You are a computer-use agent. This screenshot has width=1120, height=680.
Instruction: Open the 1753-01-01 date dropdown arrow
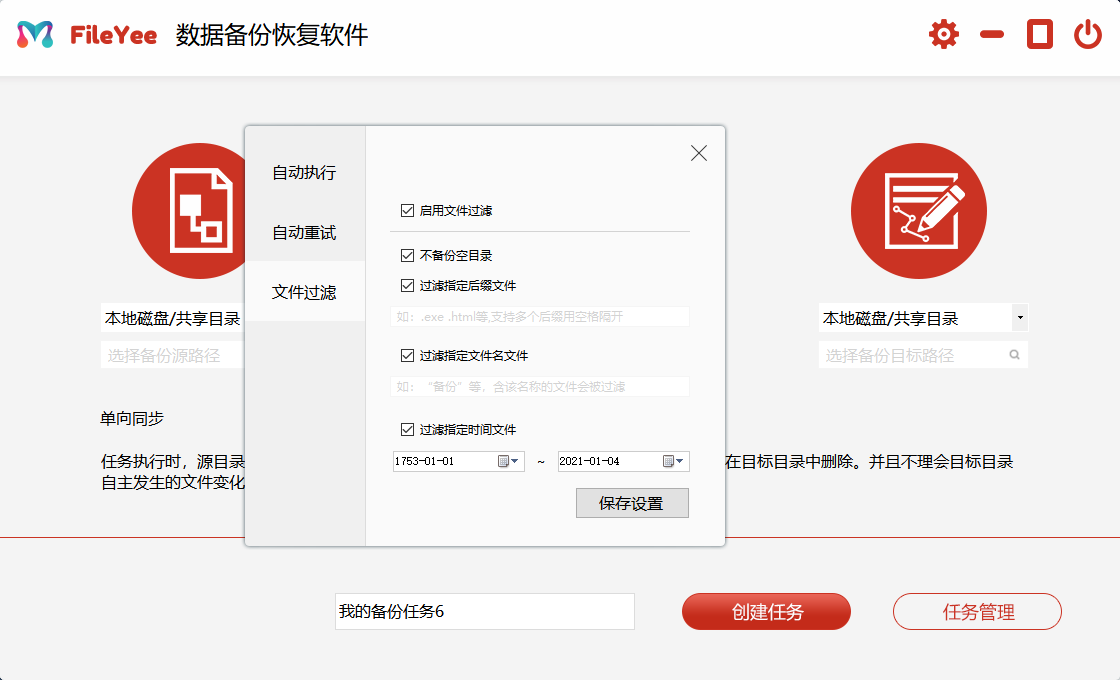tap(517, 461)
